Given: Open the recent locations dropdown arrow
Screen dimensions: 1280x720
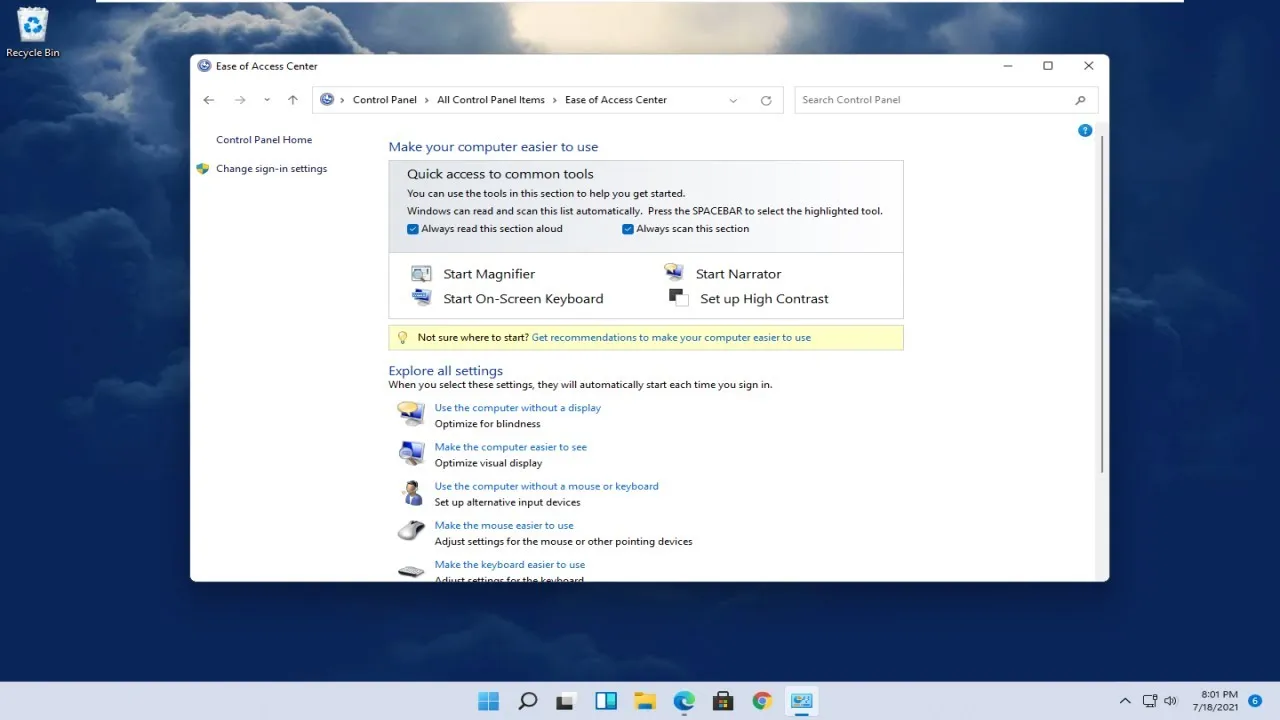Looking at the screenshot, I should tap(267, 100).
